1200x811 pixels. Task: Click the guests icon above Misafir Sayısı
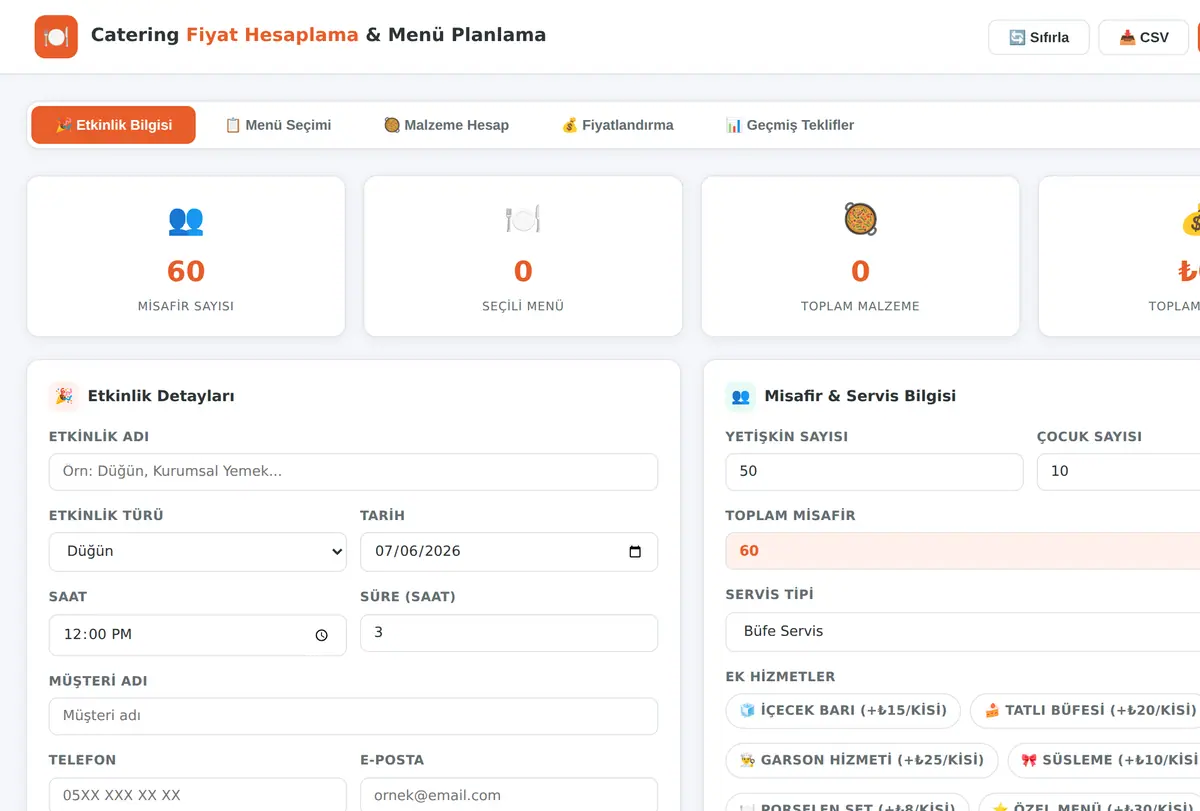186,220
